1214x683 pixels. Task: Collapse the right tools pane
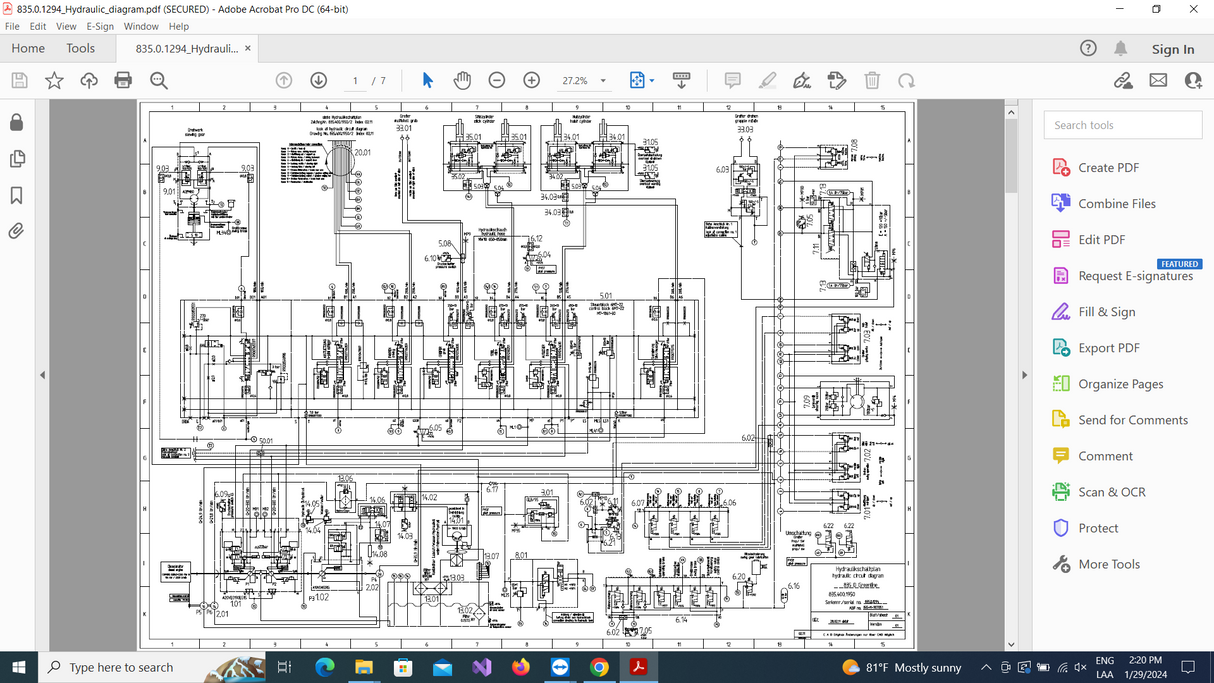(x=1024, y=375)
